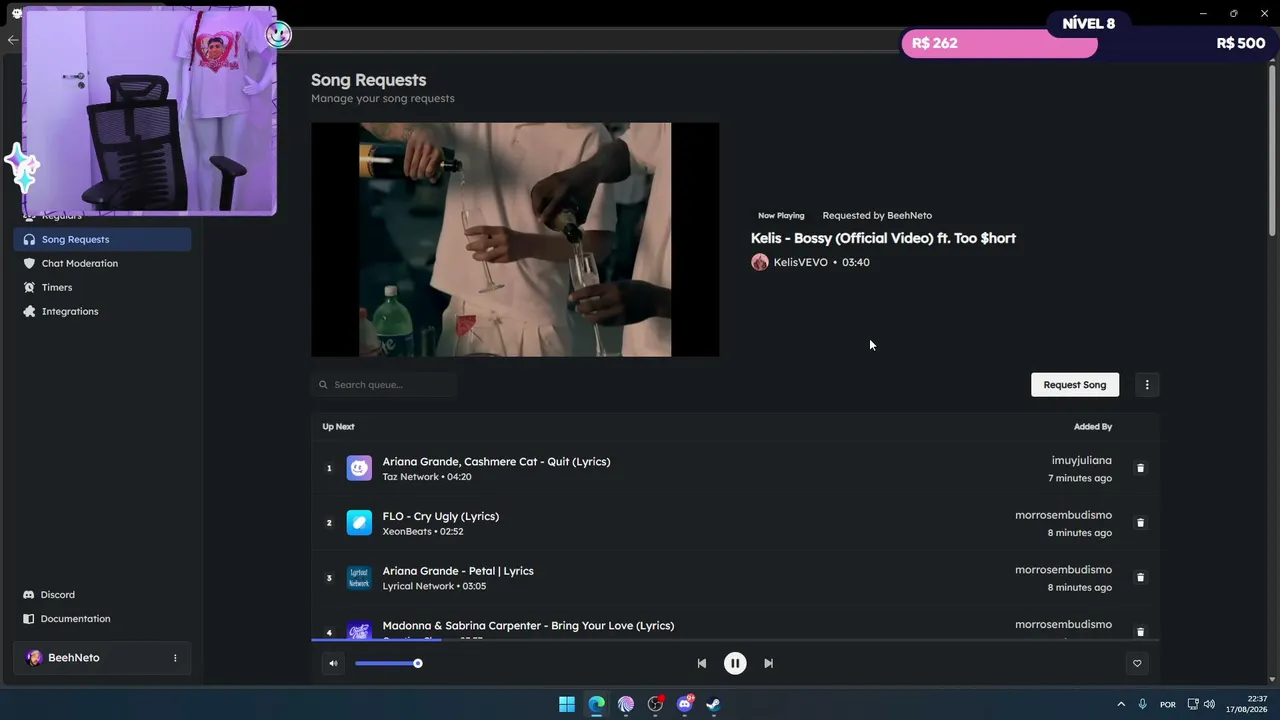Open the network icon in system tray

coord(1192,704)
